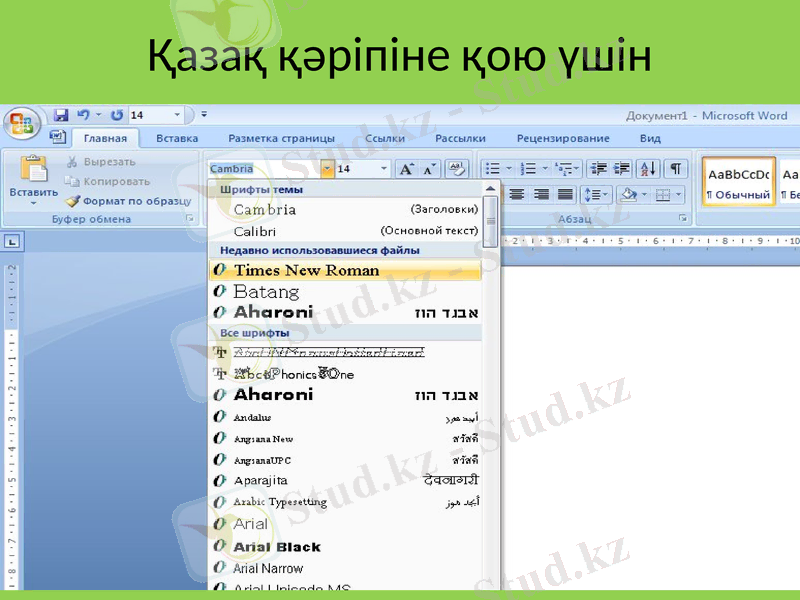Click the Undo icon
The width and height of the screenshot is (800, 600).
pos(83,114)
